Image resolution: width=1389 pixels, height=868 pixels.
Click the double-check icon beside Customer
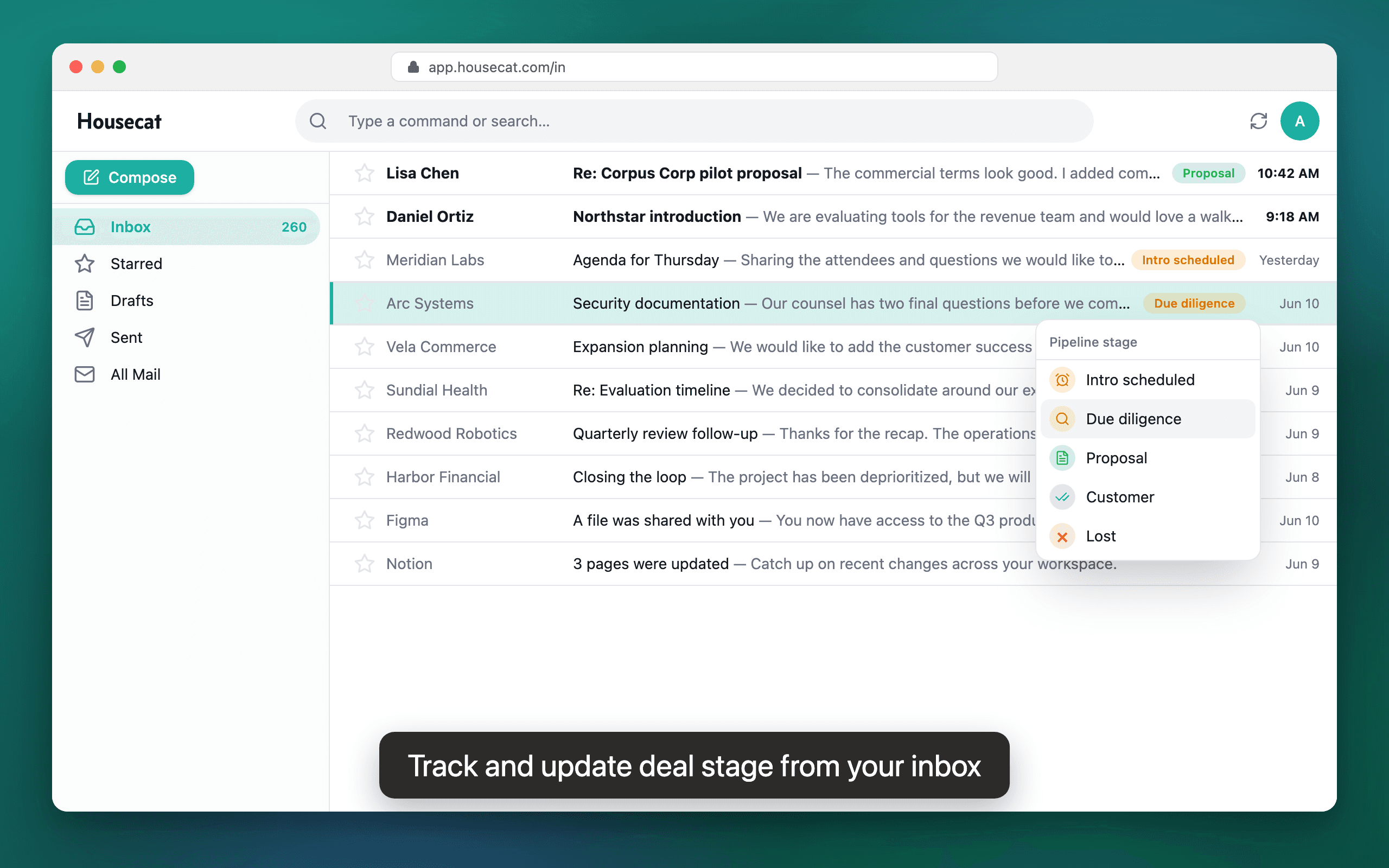pos(1062,497)
